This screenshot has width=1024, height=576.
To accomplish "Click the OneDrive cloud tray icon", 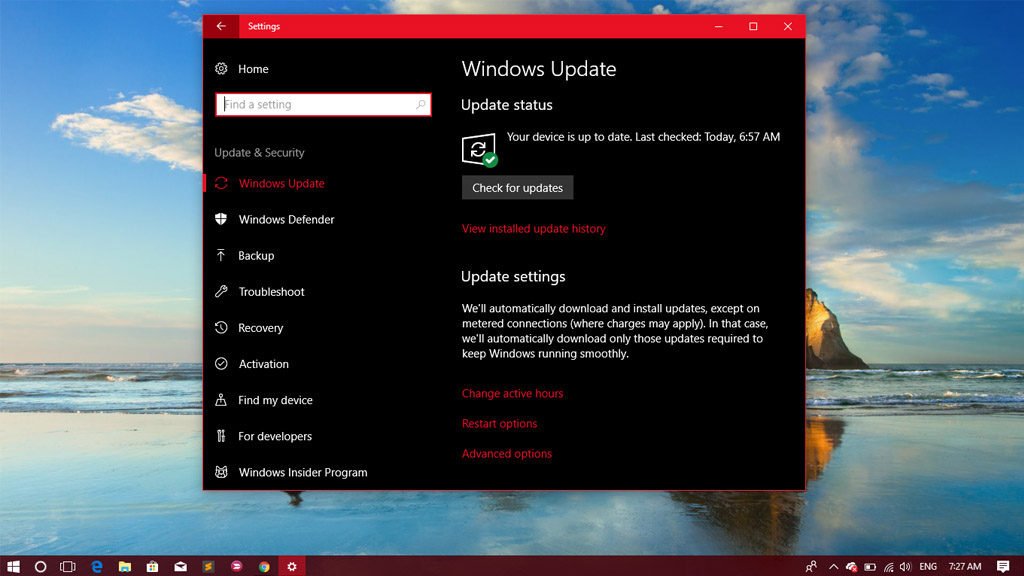I will 851,567.
